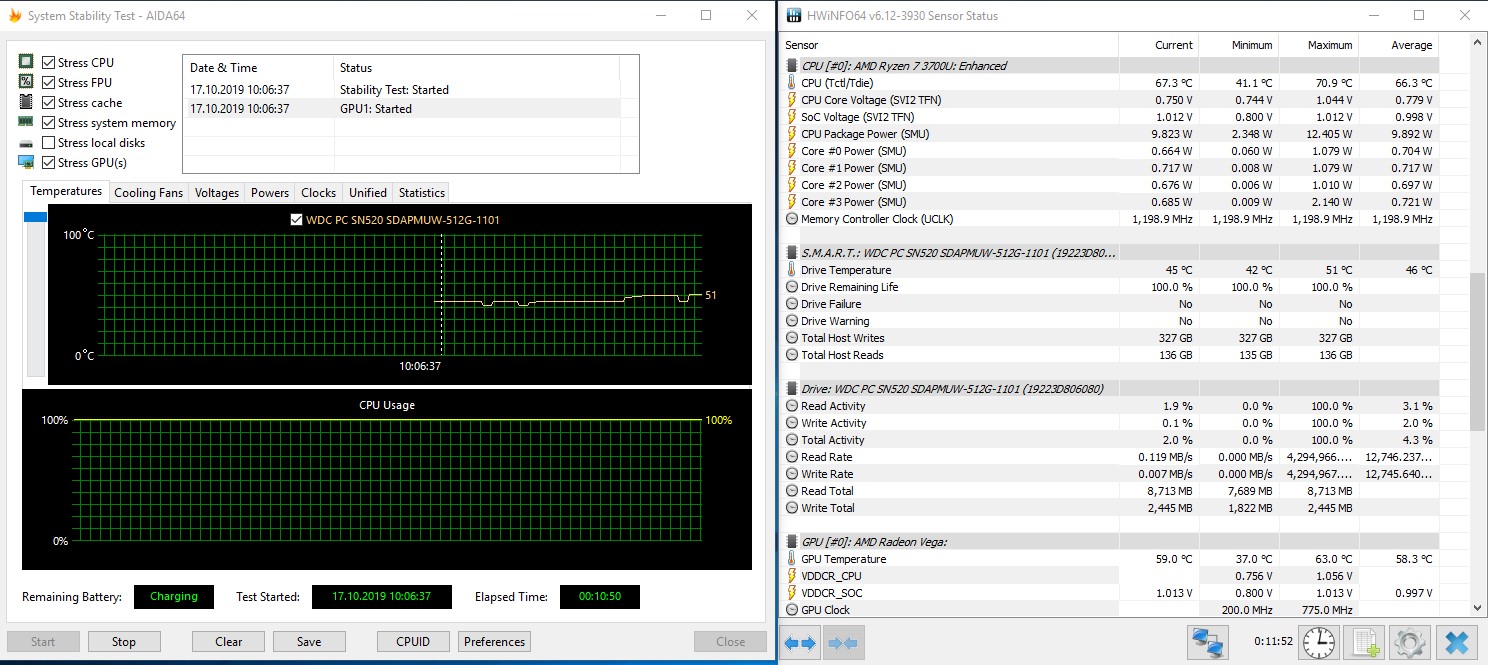Select the Clocks tab

point(319,193)
